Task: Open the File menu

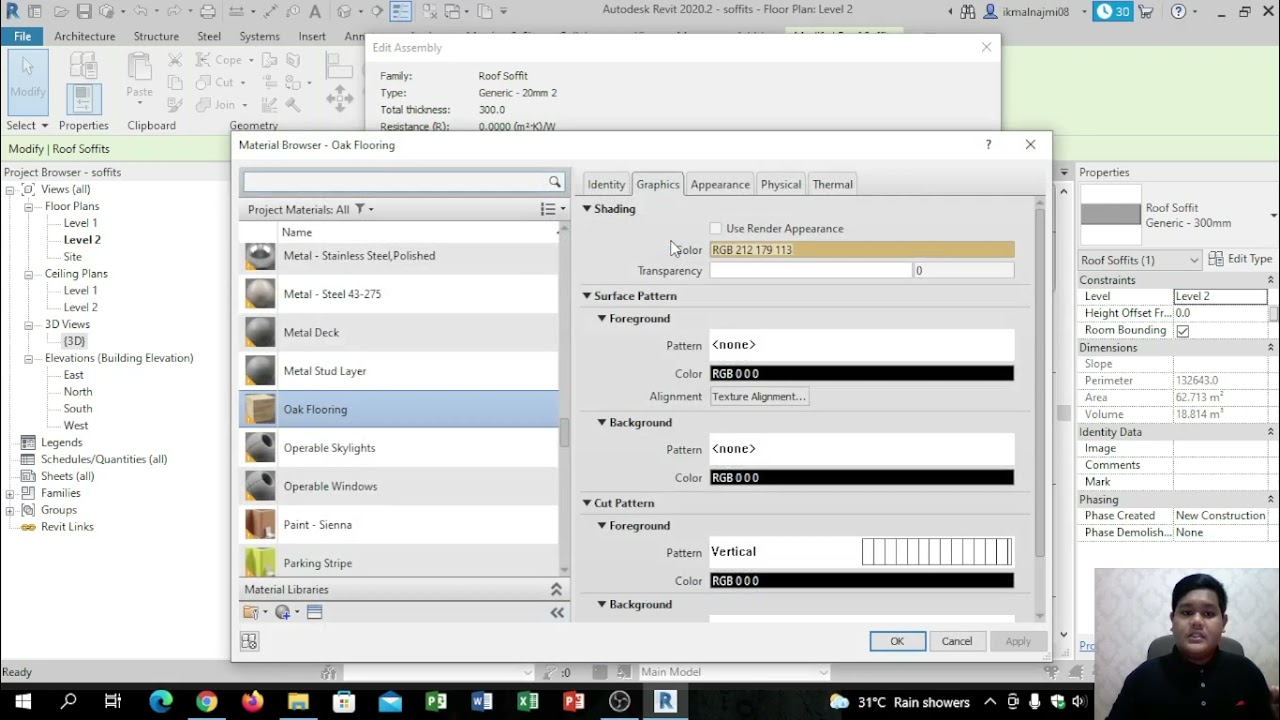Action: coord(22,36)
